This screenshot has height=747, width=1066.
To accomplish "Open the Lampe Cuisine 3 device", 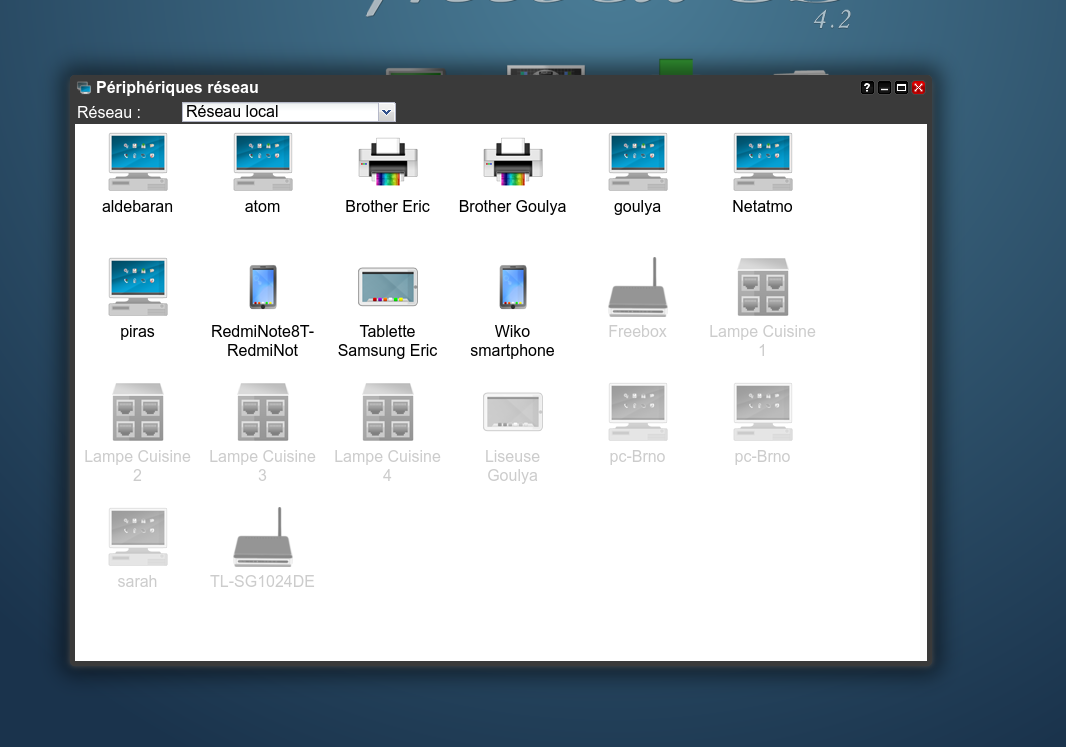I will pyautogui.click(x=262, y=413).
